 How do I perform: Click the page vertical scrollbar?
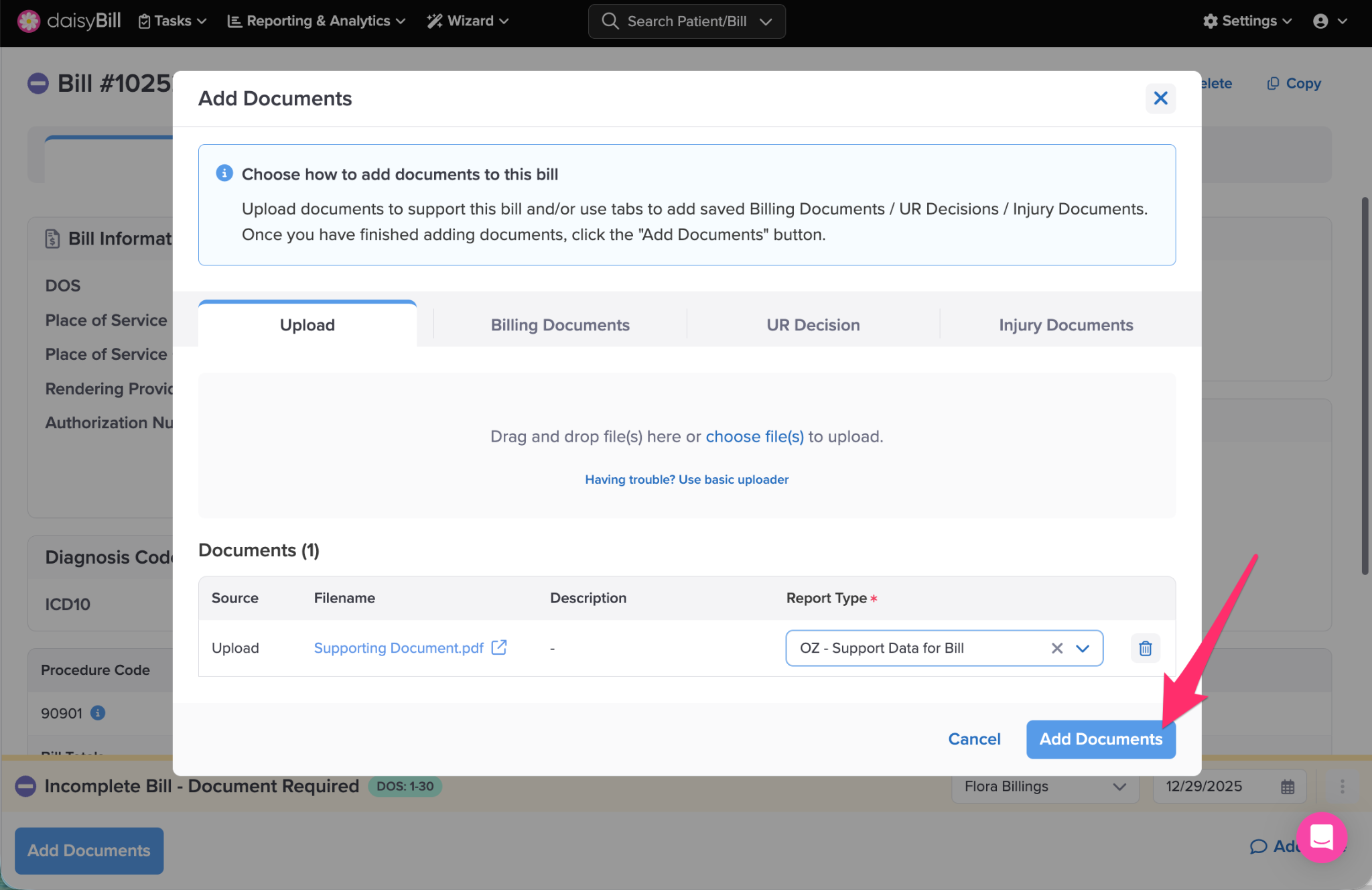point(1365,385)
